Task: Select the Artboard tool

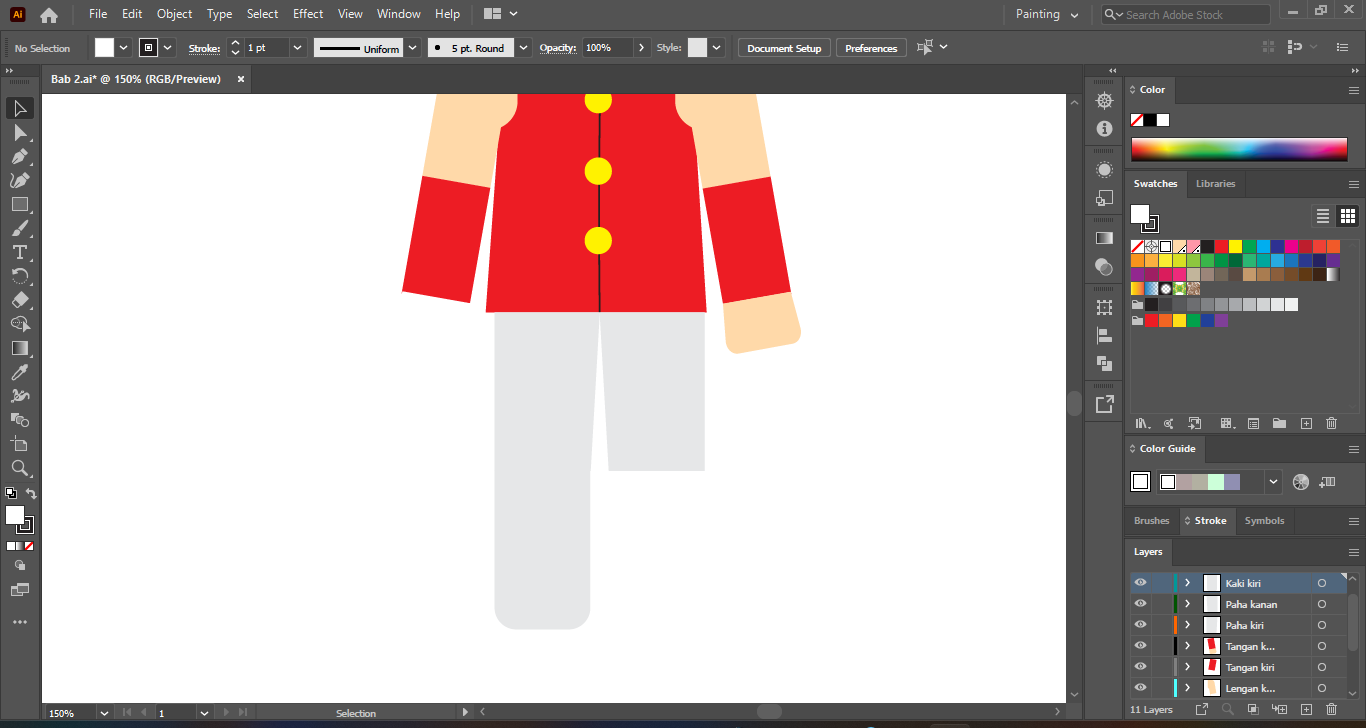Action: point(19,444)
